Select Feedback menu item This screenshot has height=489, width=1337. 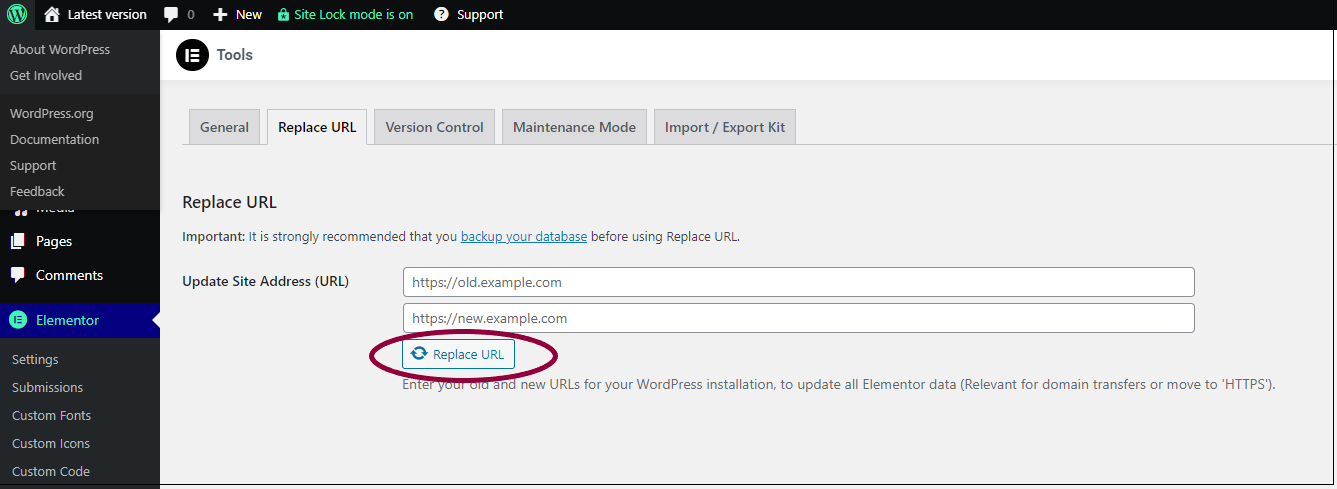[37, 191]
